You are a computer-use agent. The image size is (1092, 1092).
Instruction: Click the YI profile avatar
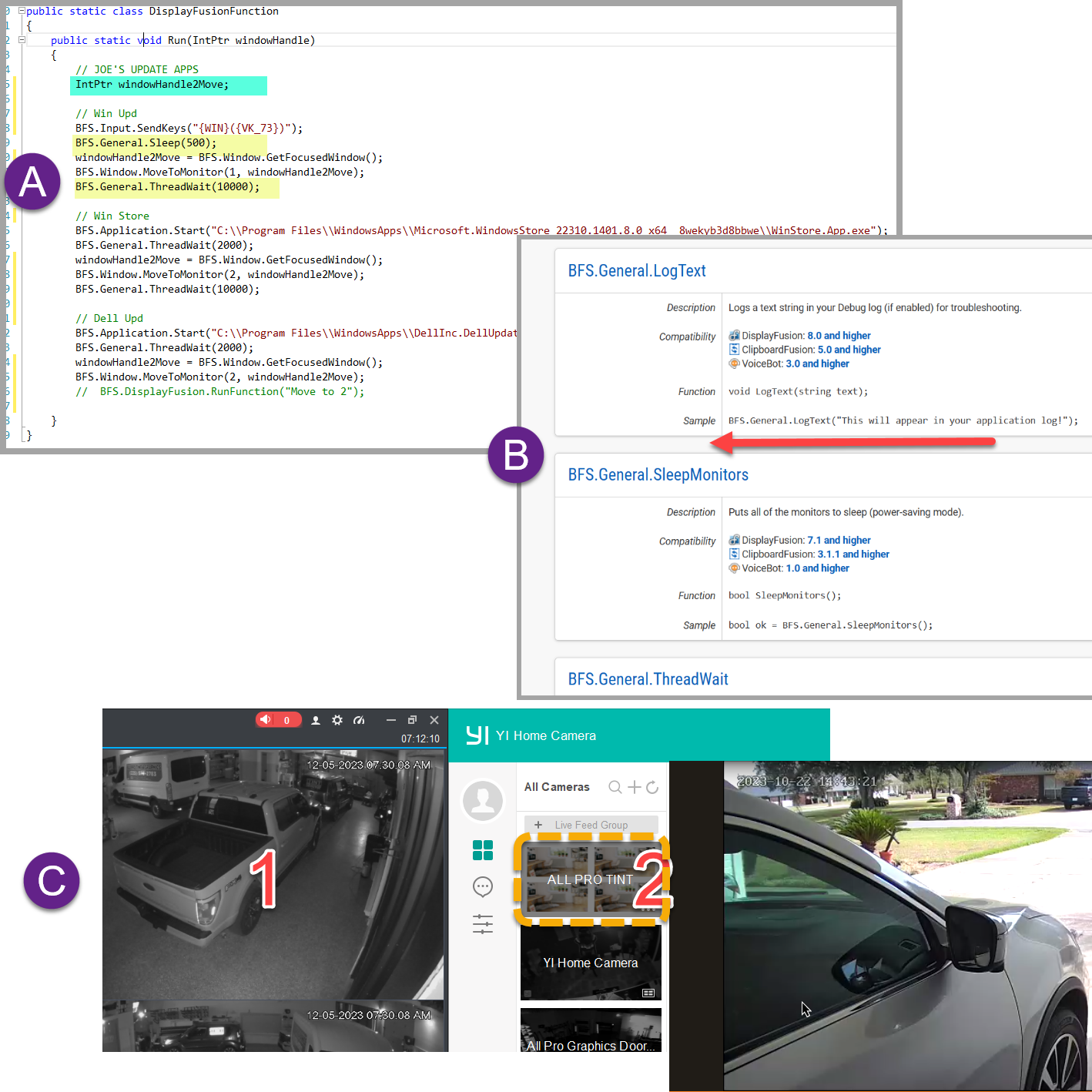pyautogui.click(x=483, y=801)
